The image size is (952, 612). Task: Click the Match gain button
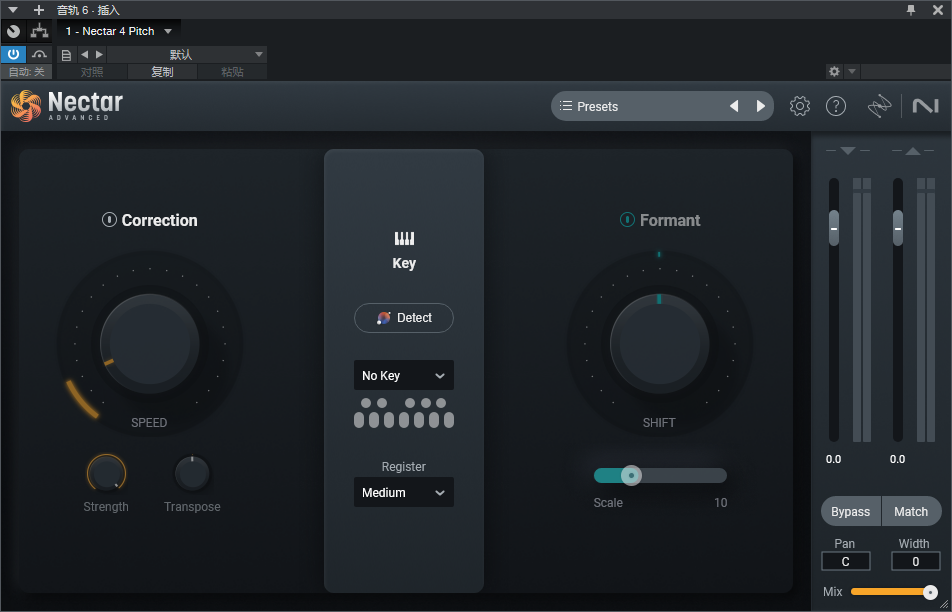coord(911,511)
